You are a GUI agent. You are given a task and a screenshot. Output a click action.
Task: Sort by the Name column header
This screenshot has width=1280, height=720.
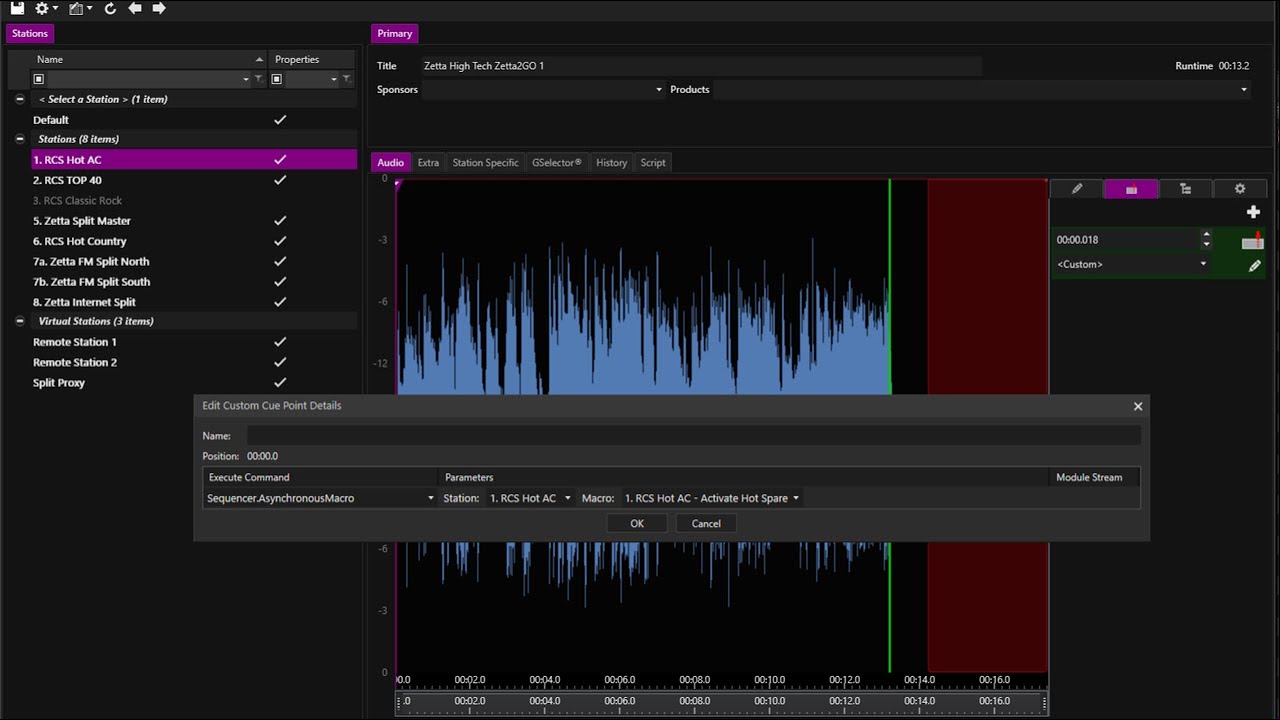point(138,59)
